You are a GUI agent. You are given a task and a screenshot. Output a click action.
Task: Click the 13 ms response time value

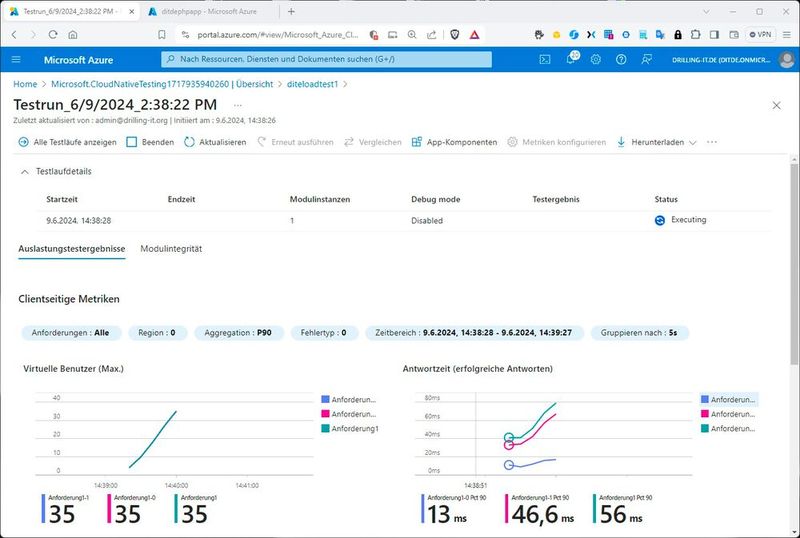(x=447, y=513)
